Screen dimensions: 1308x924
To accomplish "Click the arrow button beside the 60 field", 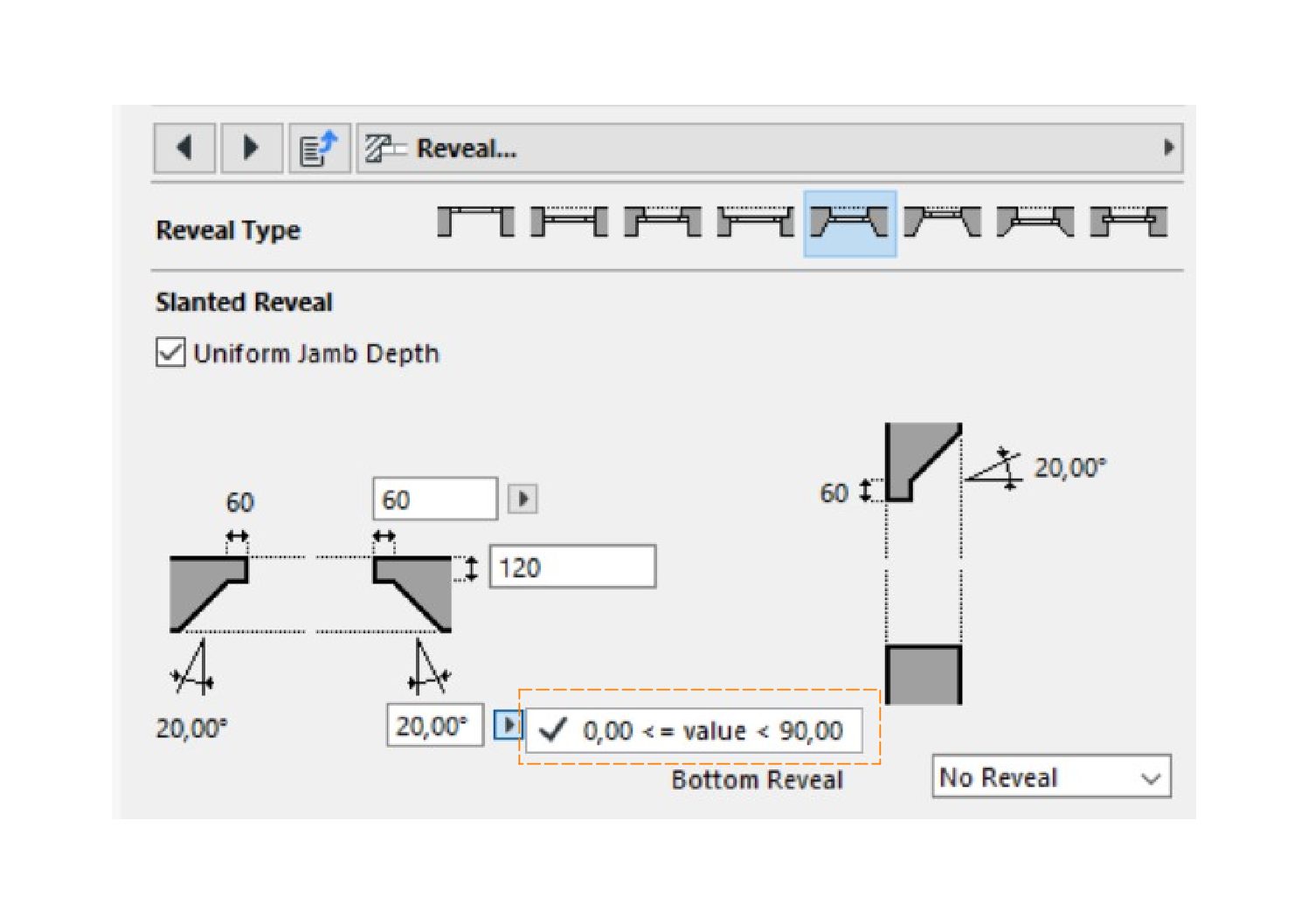I will 523,499.
